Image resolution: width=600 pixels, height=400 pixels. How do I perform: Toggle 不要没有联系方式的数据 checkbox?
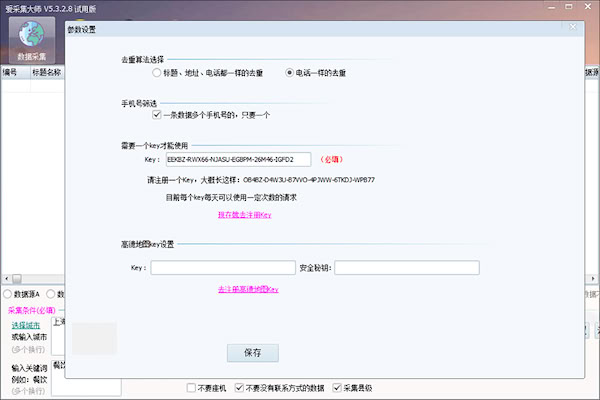pos(239,388)
